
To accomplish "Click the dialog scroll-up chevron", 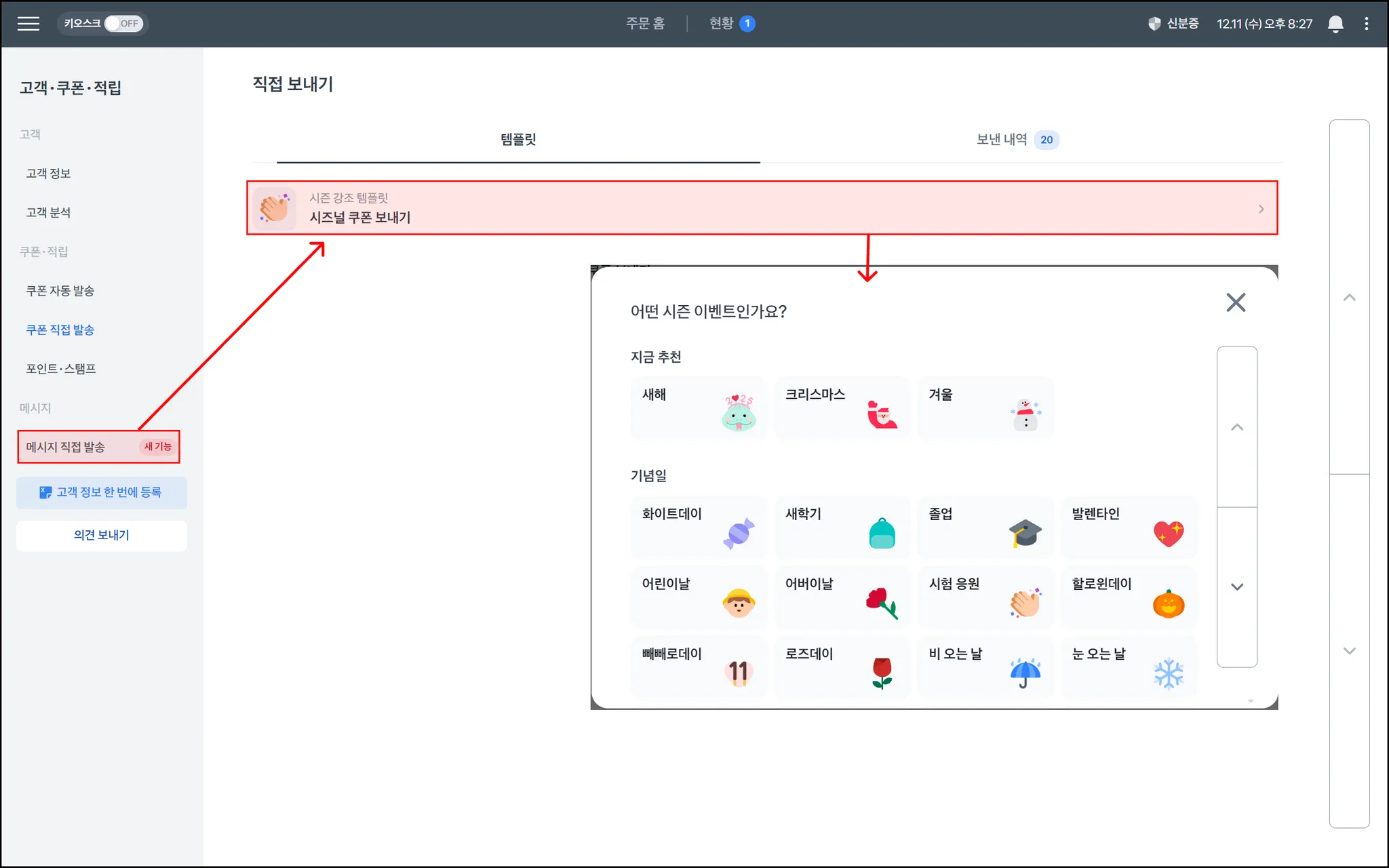I will 1237,427.
